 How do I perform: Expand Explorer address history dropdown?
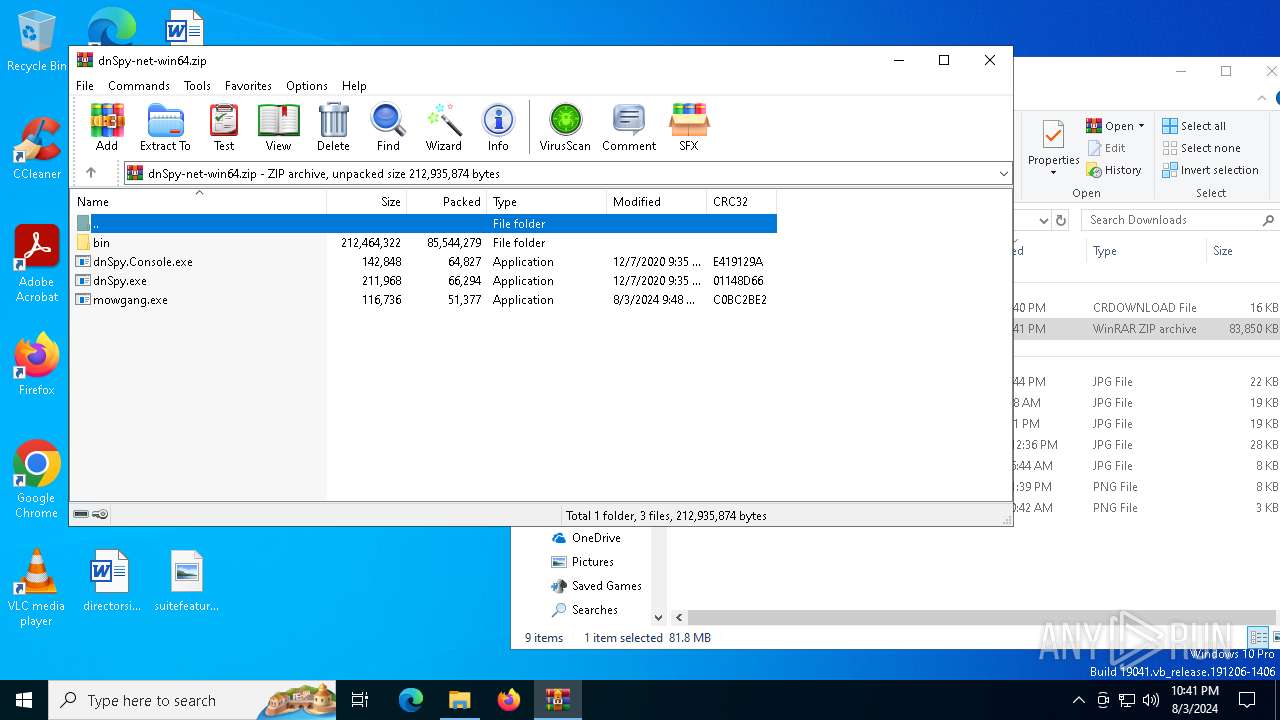pos(1043,220)
